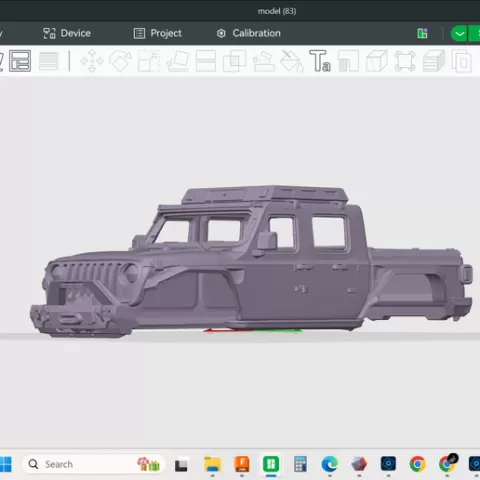Click the taskbar Search field
The height and width of the screenshot is (480, 480).
93,464
